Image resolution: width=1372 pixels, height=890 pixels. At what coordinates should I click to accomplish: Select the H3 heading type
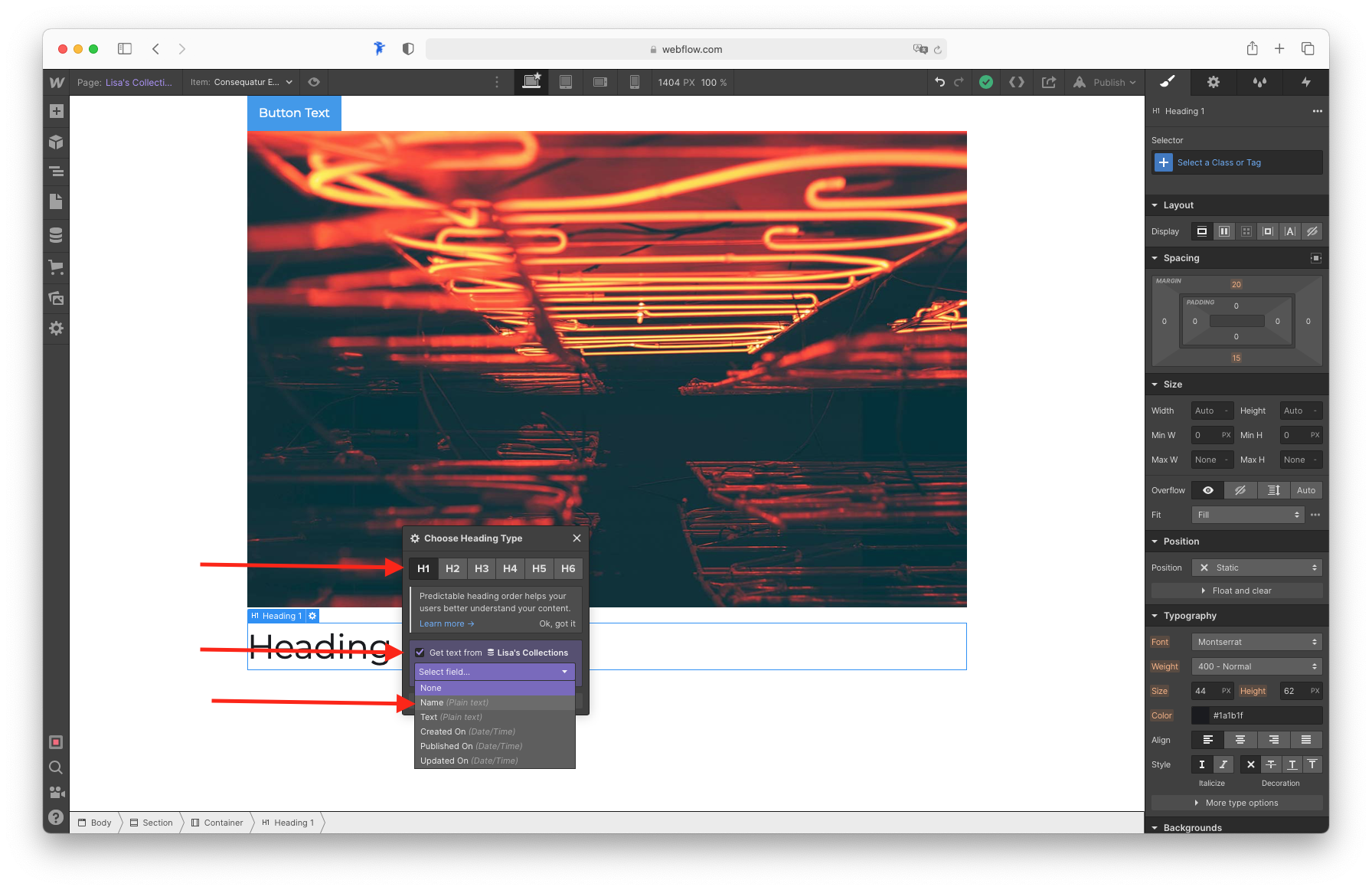[x=482, y=568]
